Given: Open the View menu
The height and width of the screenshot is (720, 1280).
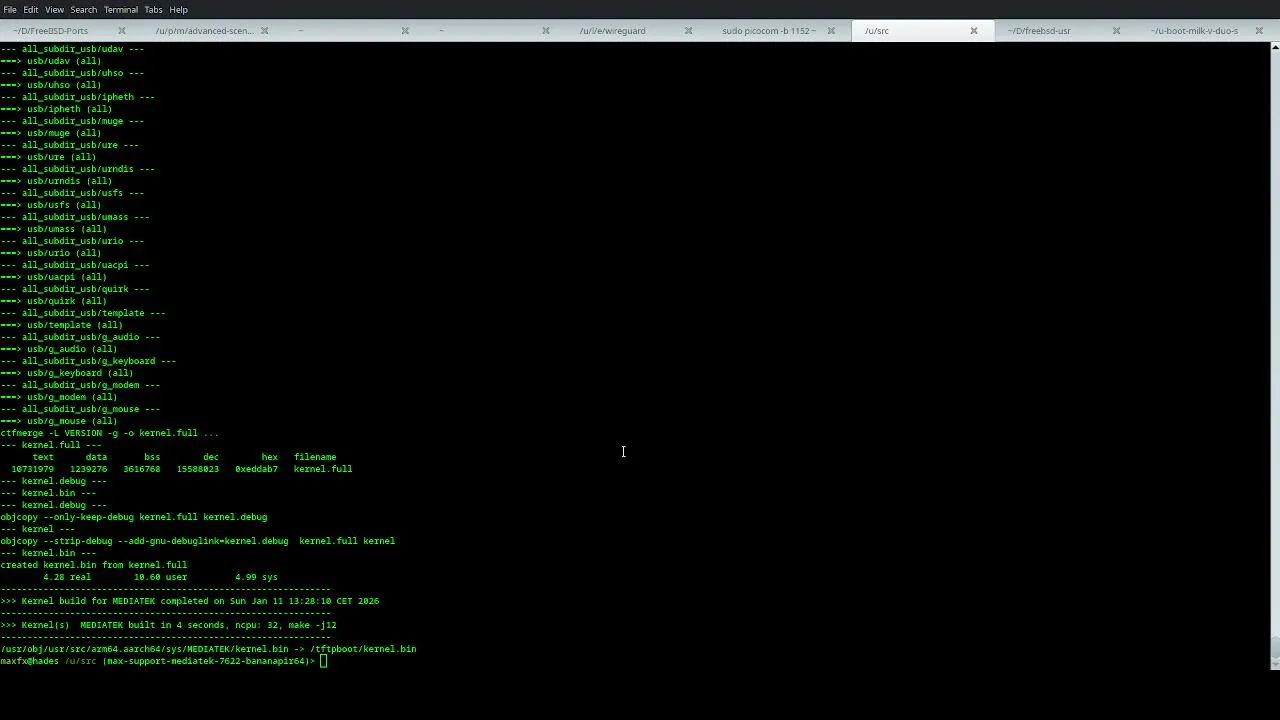Looking at the screenshot, I should point(54,9).
